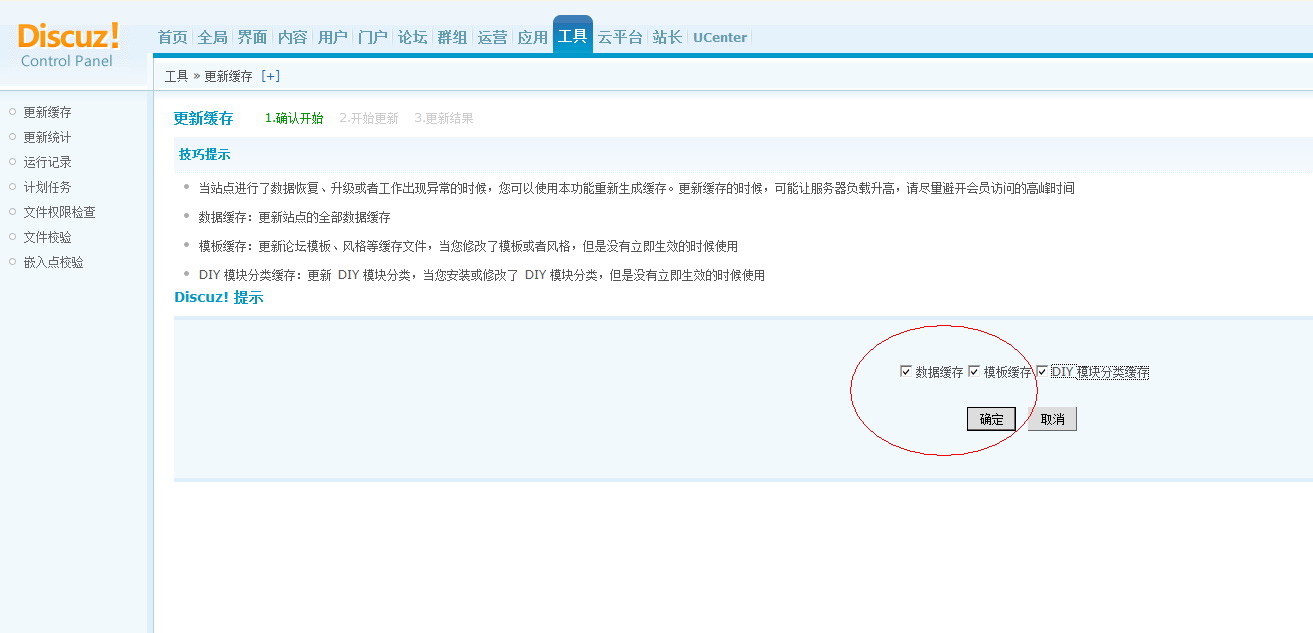This screenshot has height=633, width=1313.
Task: Click the tip about 数据缓存 description
Action: coord(294,217)
